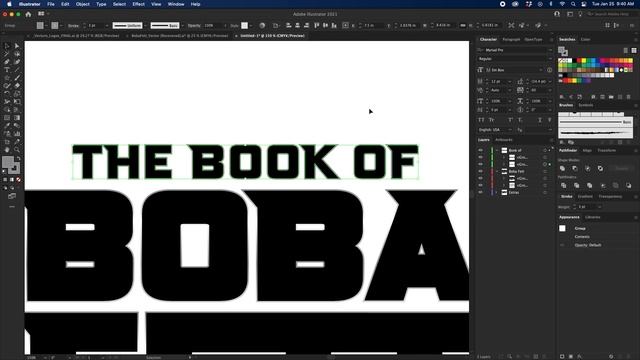The image size is (640, 360).
Task: Click the Opacity label in the control bar
Action: [x=194, y=25]
